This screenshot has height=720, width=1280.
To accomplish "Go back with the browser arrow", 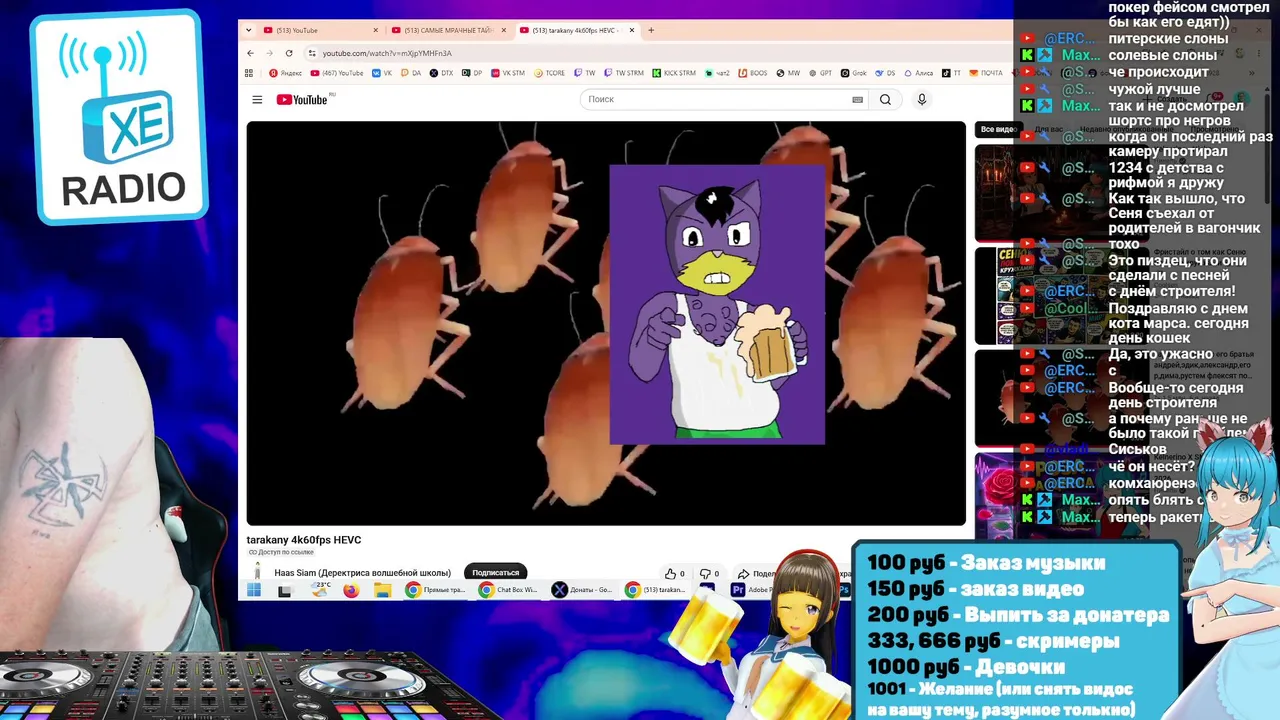I will 250,53.
